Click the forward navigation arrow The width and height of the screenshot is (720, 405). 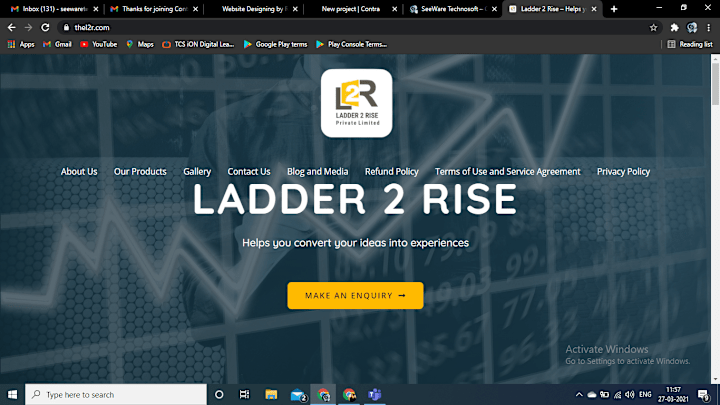point(28,28)
